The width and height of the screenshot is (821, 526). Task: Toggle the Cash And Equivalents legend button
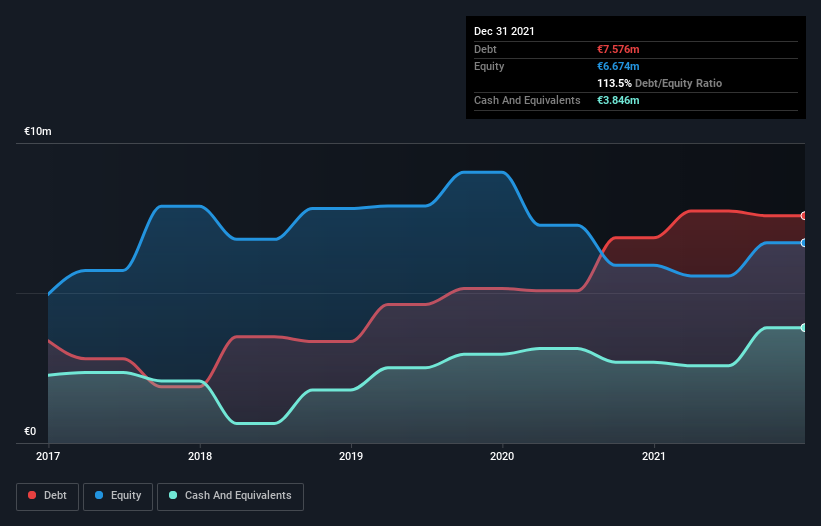(x=230, y=496)
